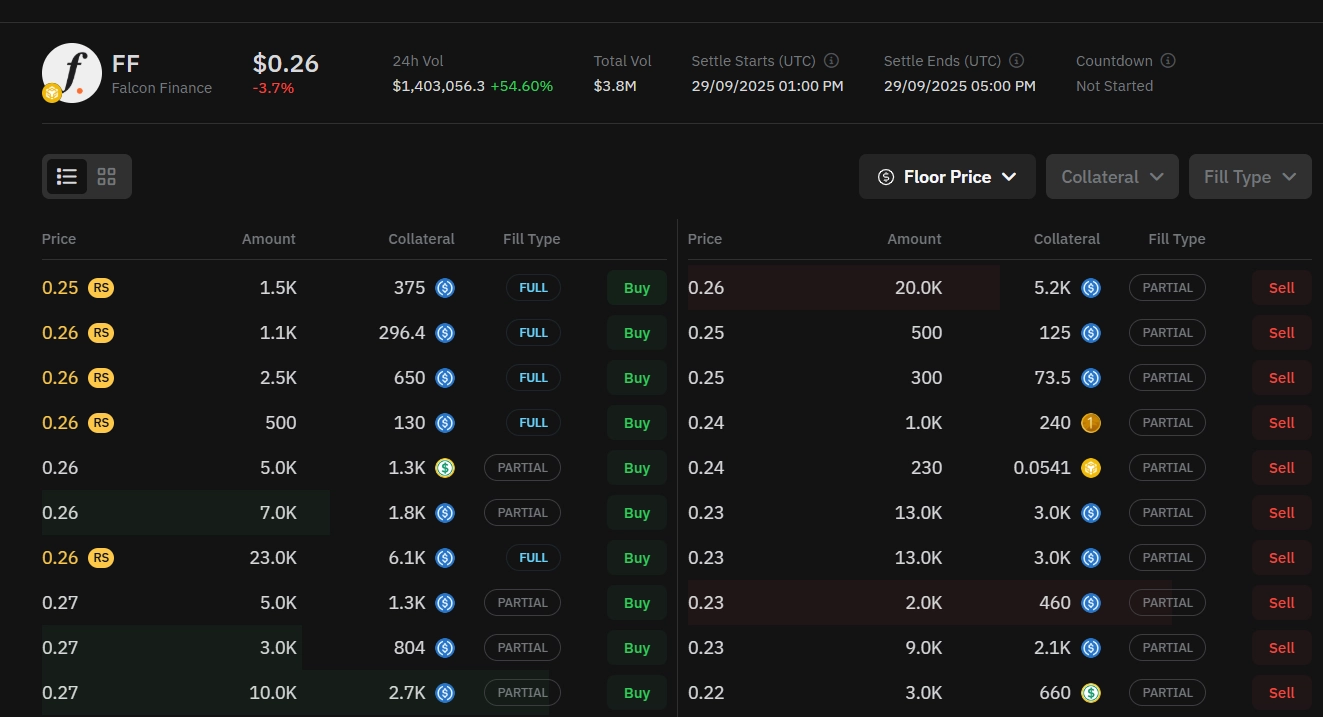Viewport: 1323px width, 717px height.
Task: Expand the Collateral filter
Action: (x=1111, y=176)
